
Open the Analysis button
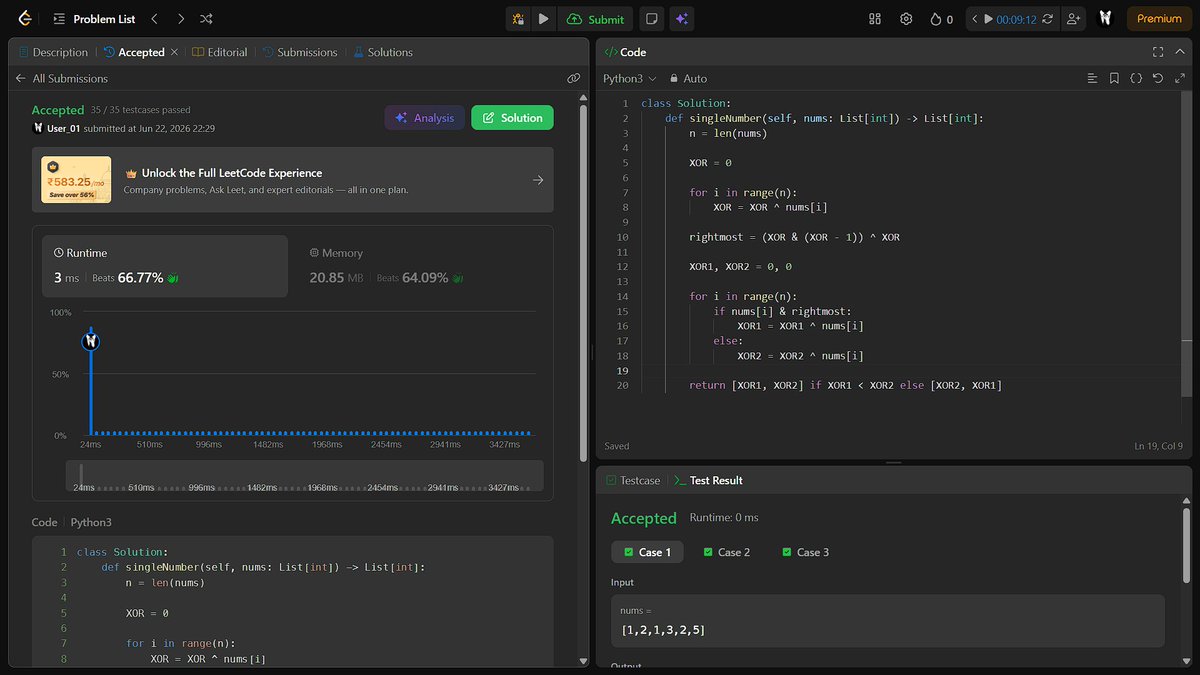(x=425, y=118)
